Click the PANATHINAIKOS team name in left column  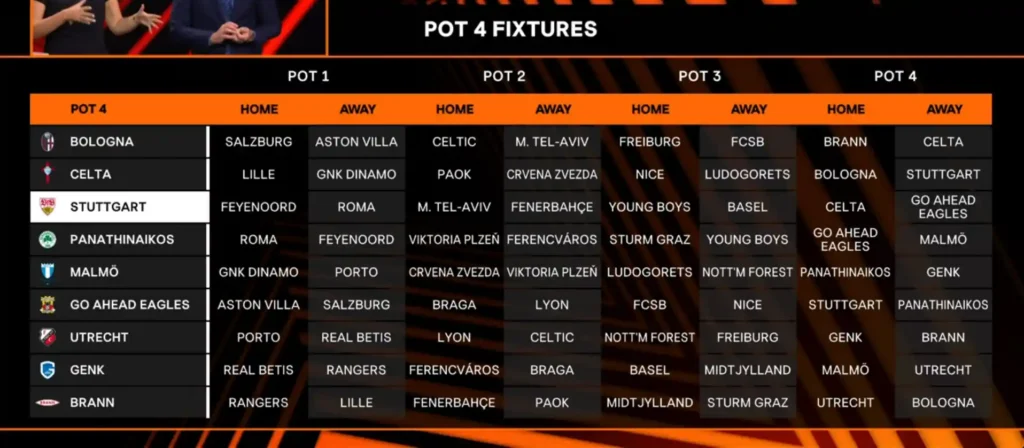[122, 240]
